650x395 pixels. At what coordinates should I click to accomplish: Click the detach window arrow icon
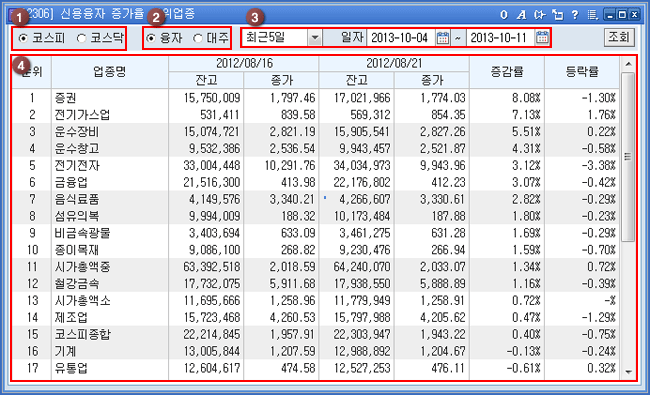[x=558, y=15]
